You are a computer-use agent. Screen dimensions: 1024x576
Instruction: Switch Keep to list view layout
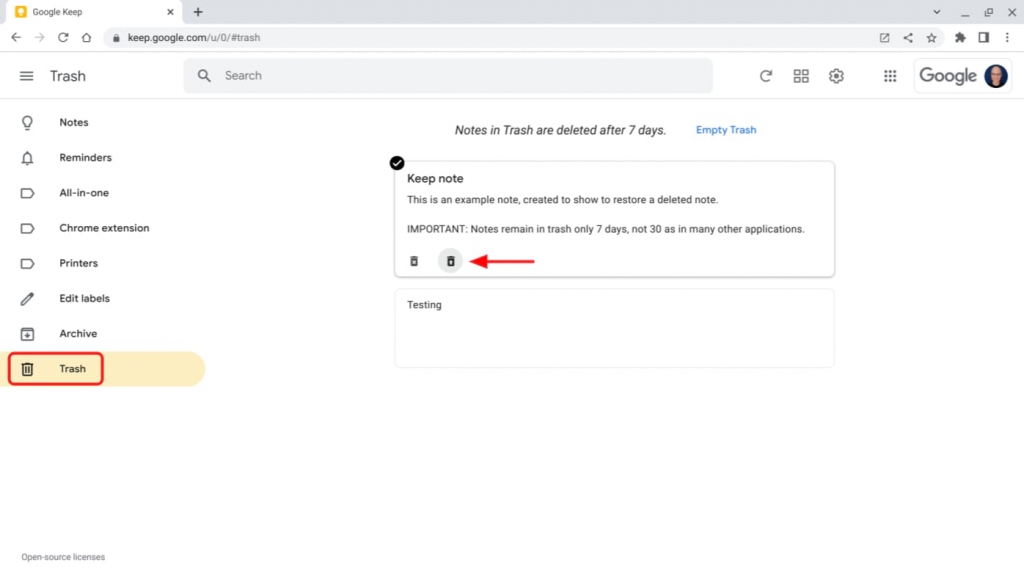(x=801, y=75)
